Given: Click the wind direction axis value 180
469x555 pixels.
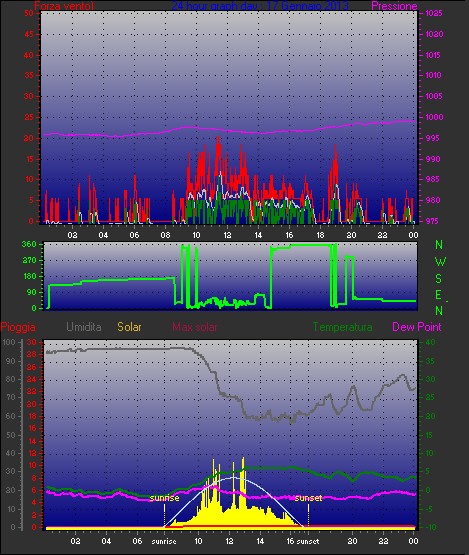Looking at the screenshot, I should (29, 276).
